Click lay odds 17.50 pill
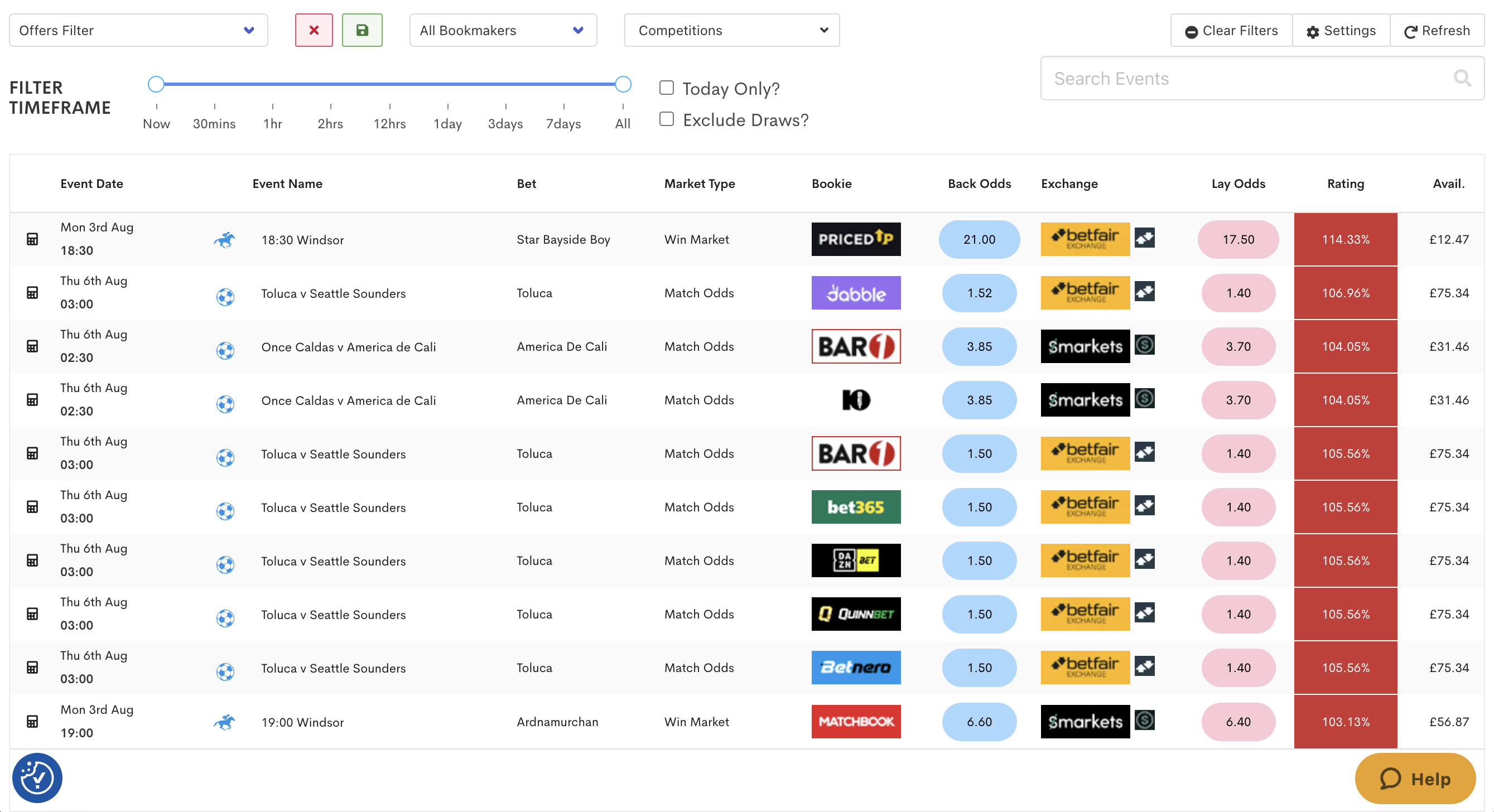 tap(1238, 239)
